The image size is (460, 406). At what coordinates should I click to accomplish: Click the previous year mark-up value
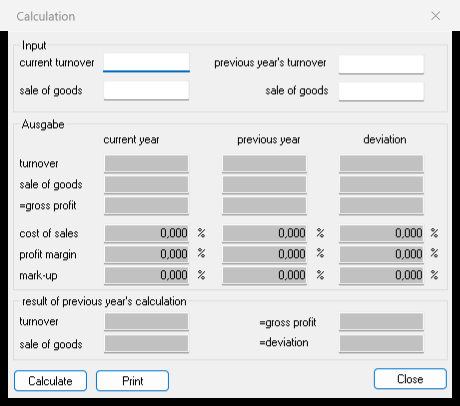pyautogui.click(x=264, y=275)
